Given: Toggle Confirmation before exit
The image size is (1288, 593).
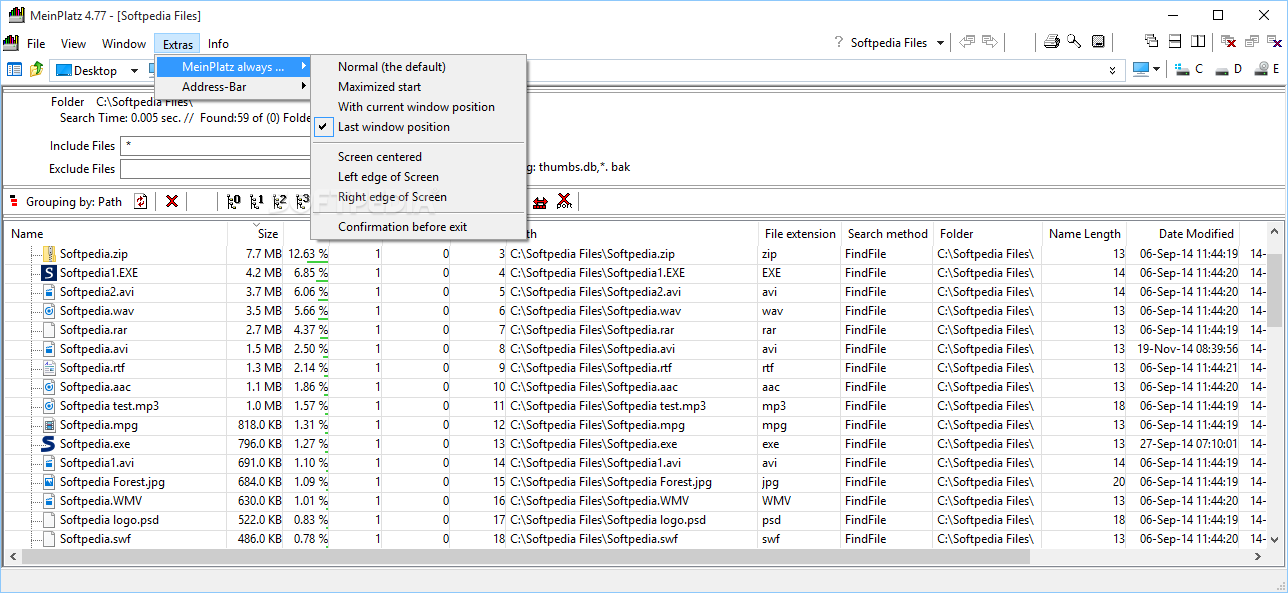Looking at the screenshot, I should click(418, 227).
